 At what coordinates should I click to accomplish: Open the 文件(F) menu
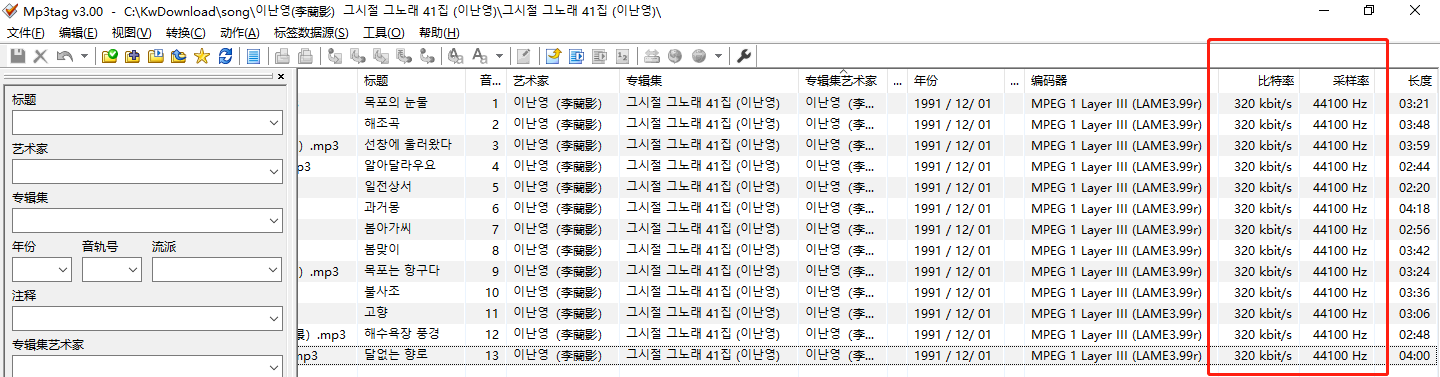26,33
